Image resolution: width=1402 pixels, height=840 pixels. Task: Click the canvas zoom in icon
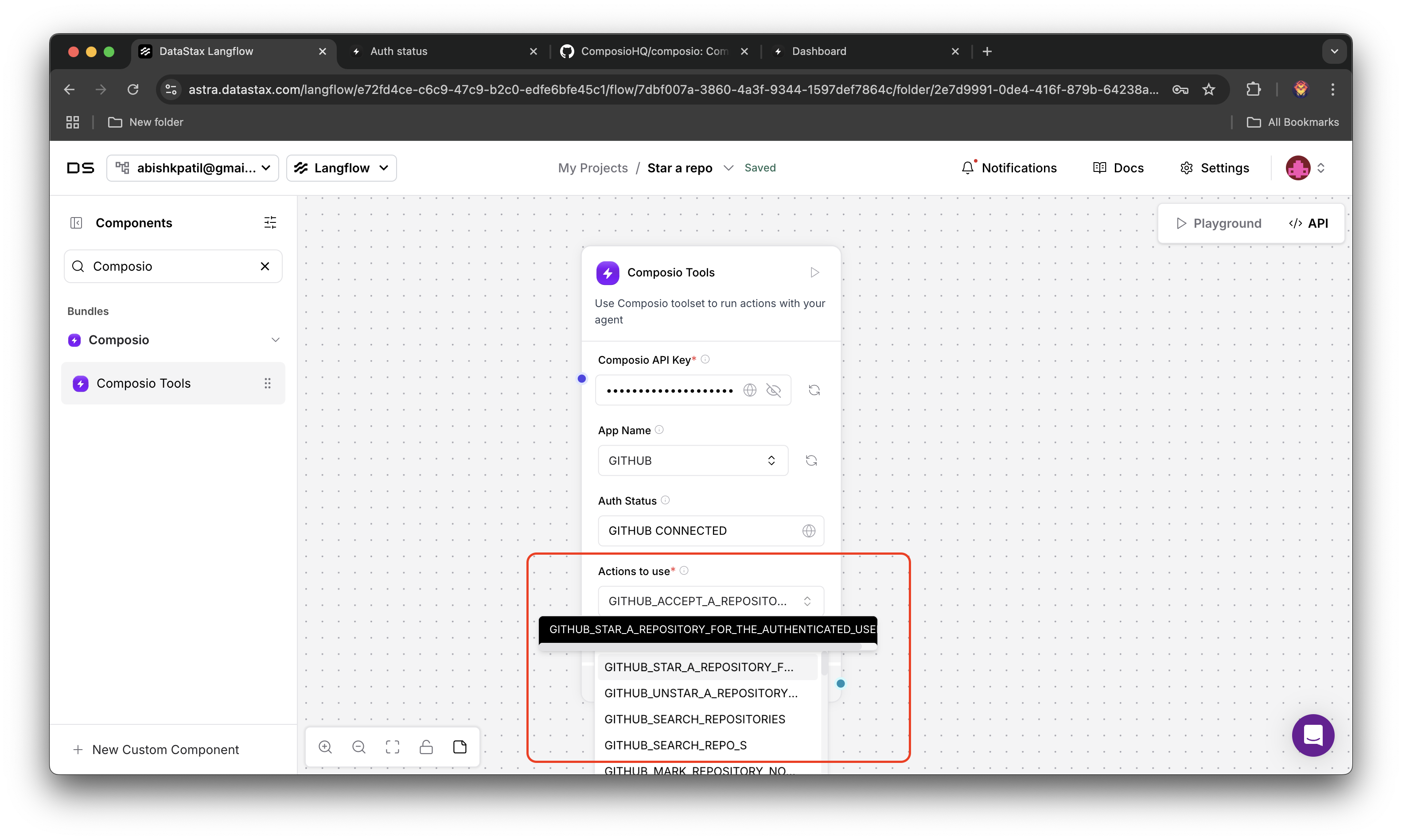coord(325,747)
